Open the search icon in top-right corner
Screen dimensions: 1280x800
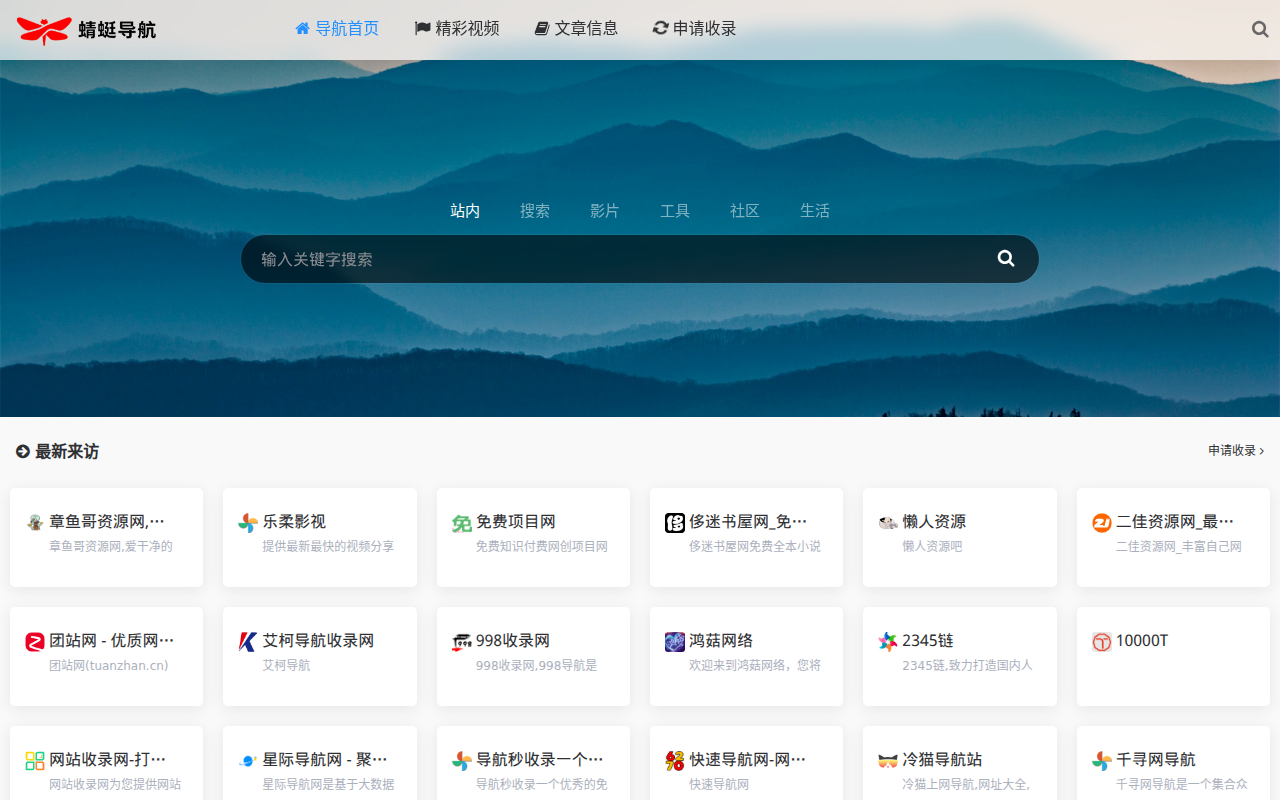pyautogui.click(x=1260, y=29)
